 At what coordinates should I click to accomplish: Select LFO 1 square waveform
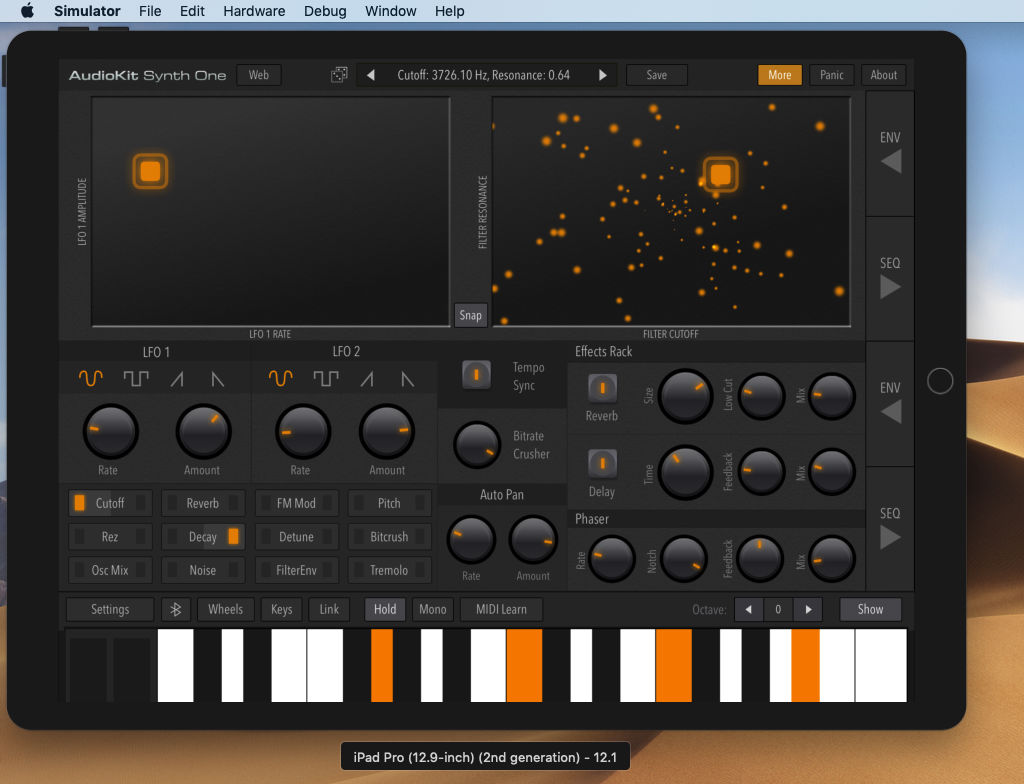[136, 378]
